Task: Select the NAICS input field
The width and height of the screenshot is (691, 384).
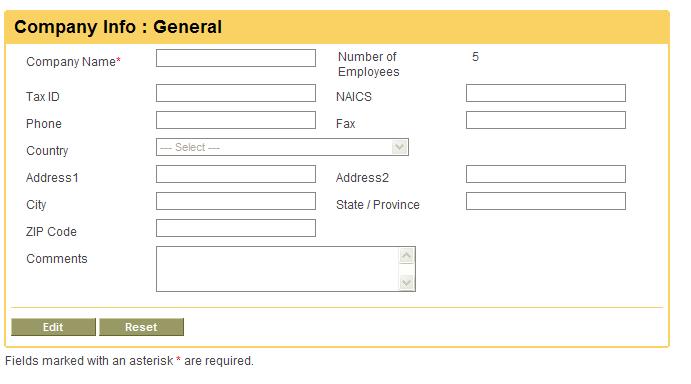Action: 546,93
